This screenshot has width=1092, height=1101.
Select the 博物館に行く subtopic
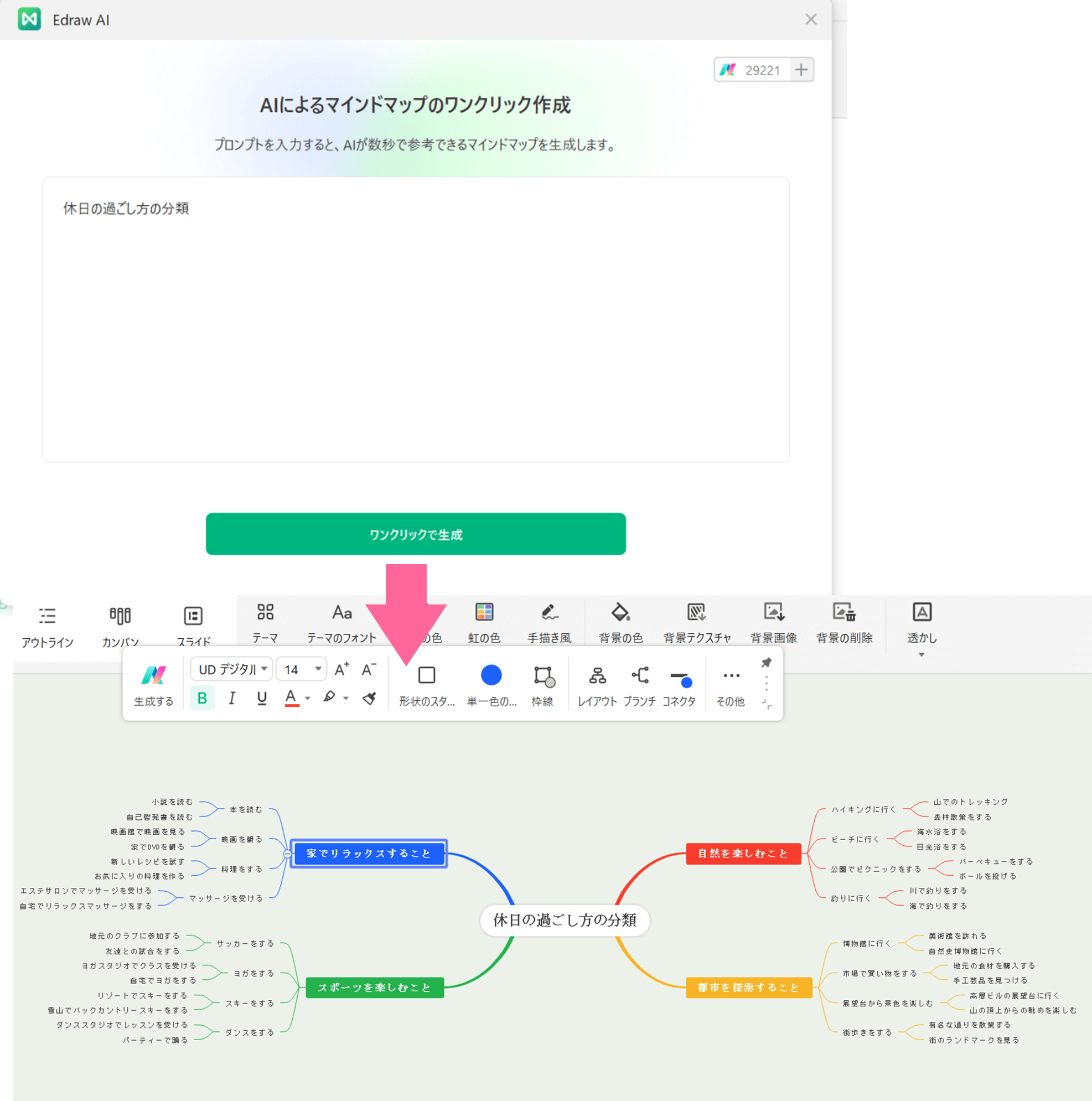[x=867, y=944]
